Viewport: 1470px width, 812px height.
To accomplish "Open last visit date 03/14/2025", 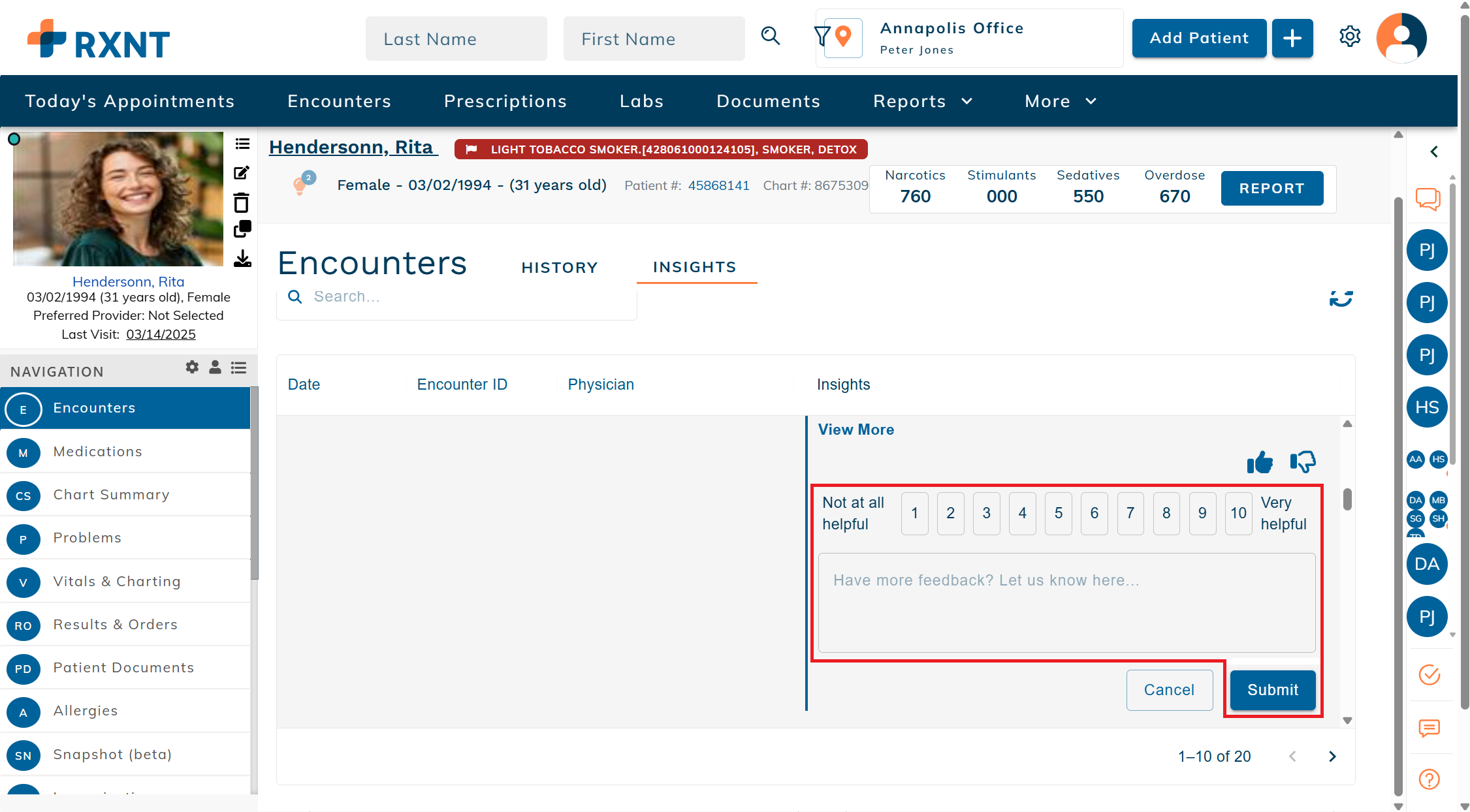I will [x=161, y=334].
